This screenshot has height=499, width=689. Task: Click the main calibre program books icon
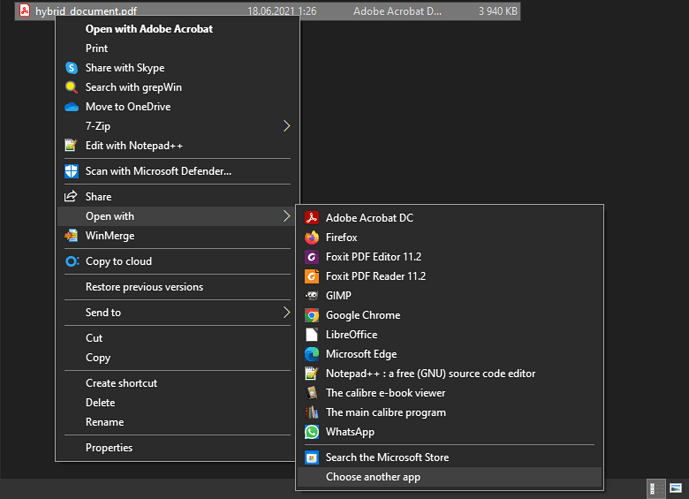(x=312, y=412)
